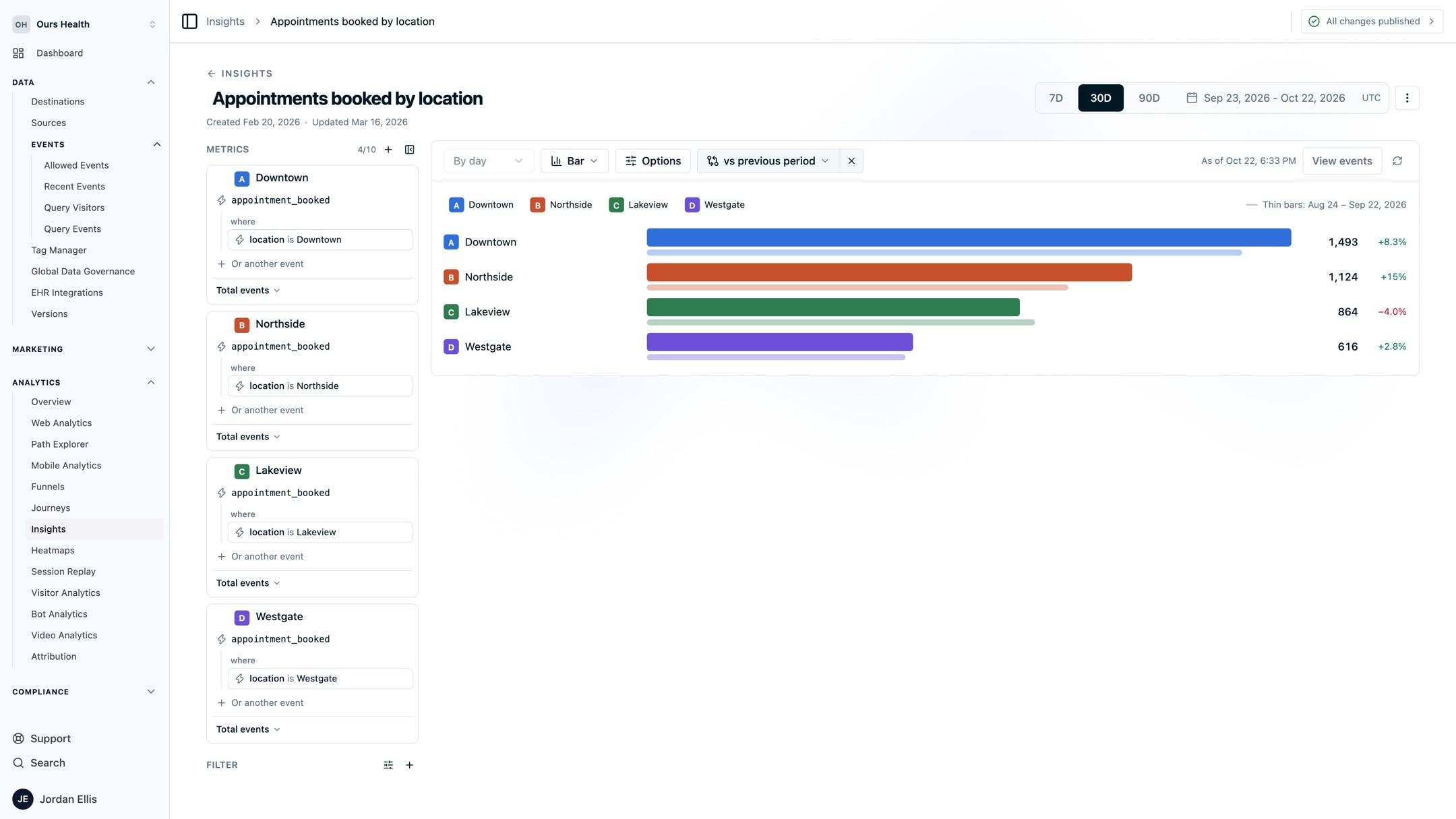Toggle Lakeview series in chart legend

(x=638, y=205)
